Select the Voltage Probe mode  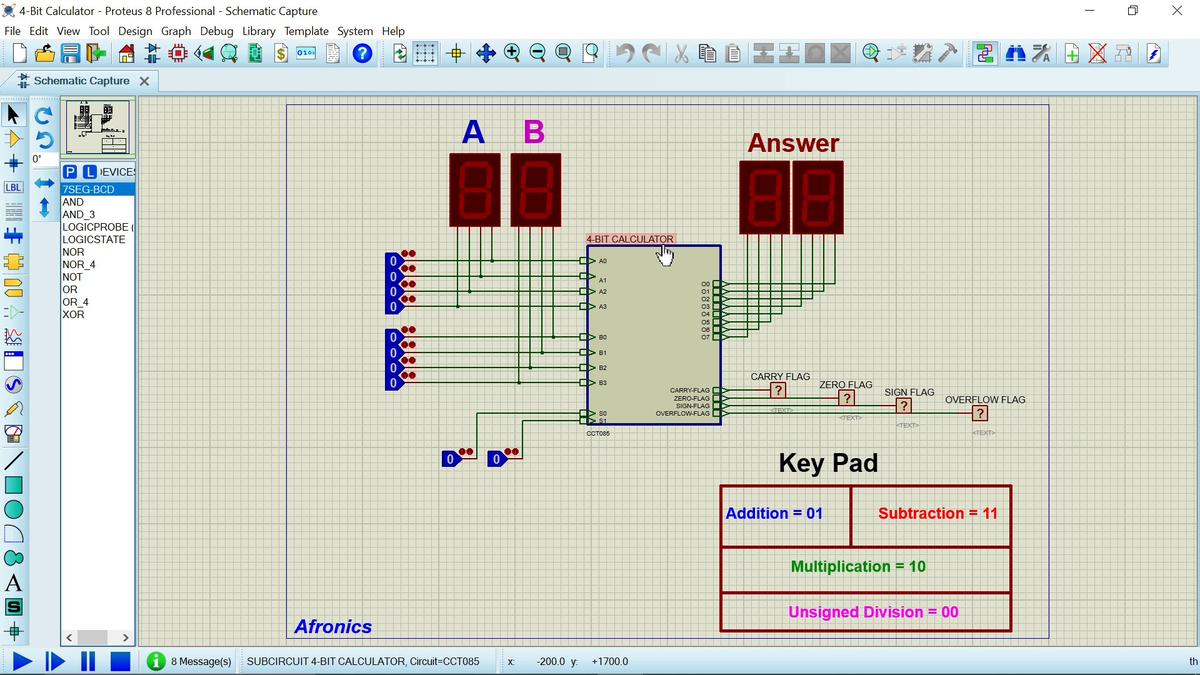pos(12,410)
